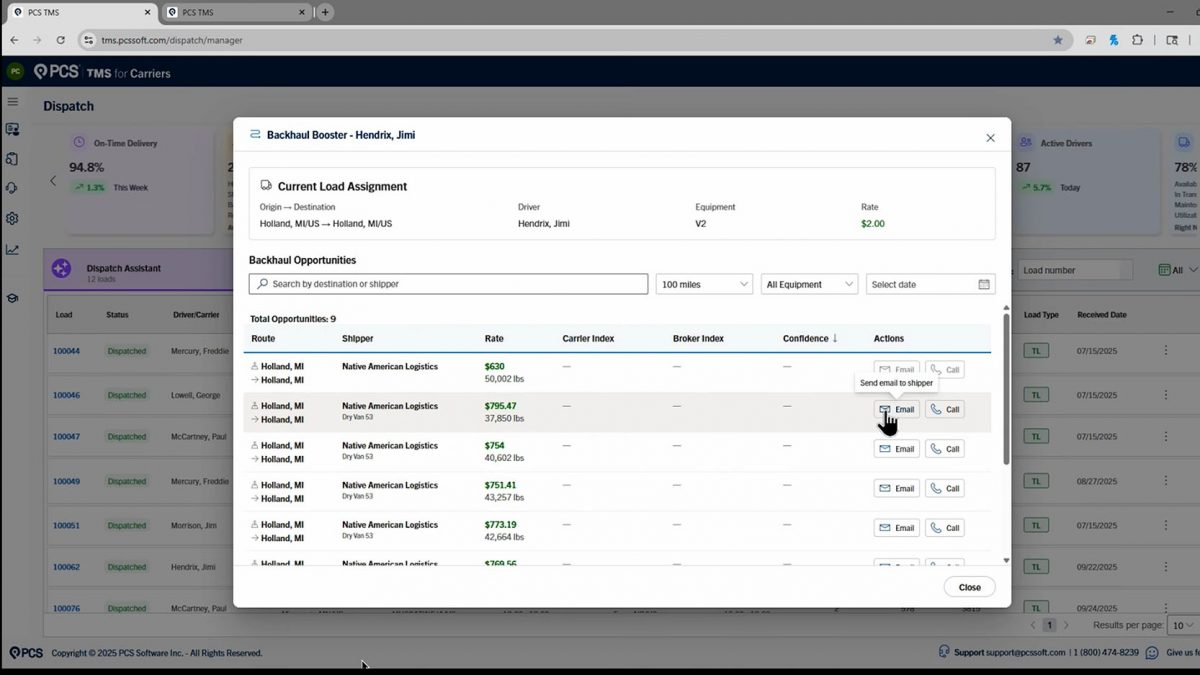Reload the page in browser toolbar
The width and height of the screenshot is (1200, 675).
click(x=61, y=40)
